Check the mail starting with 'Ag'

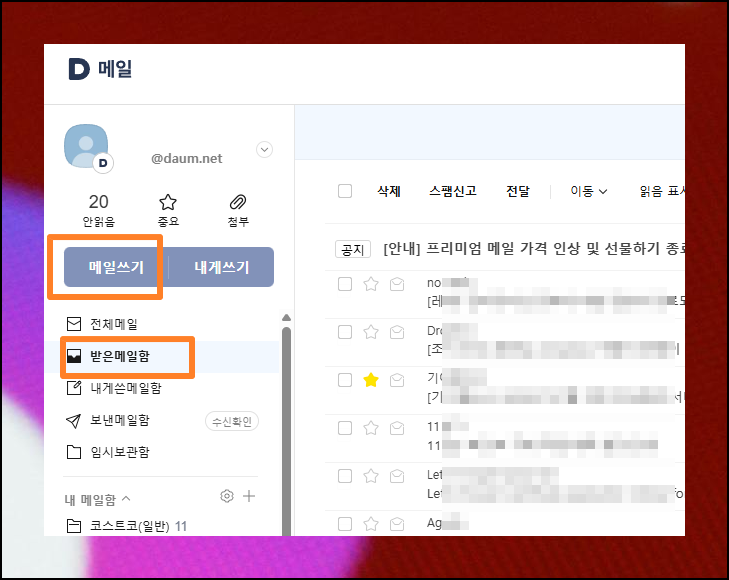[x=345, y=524]
